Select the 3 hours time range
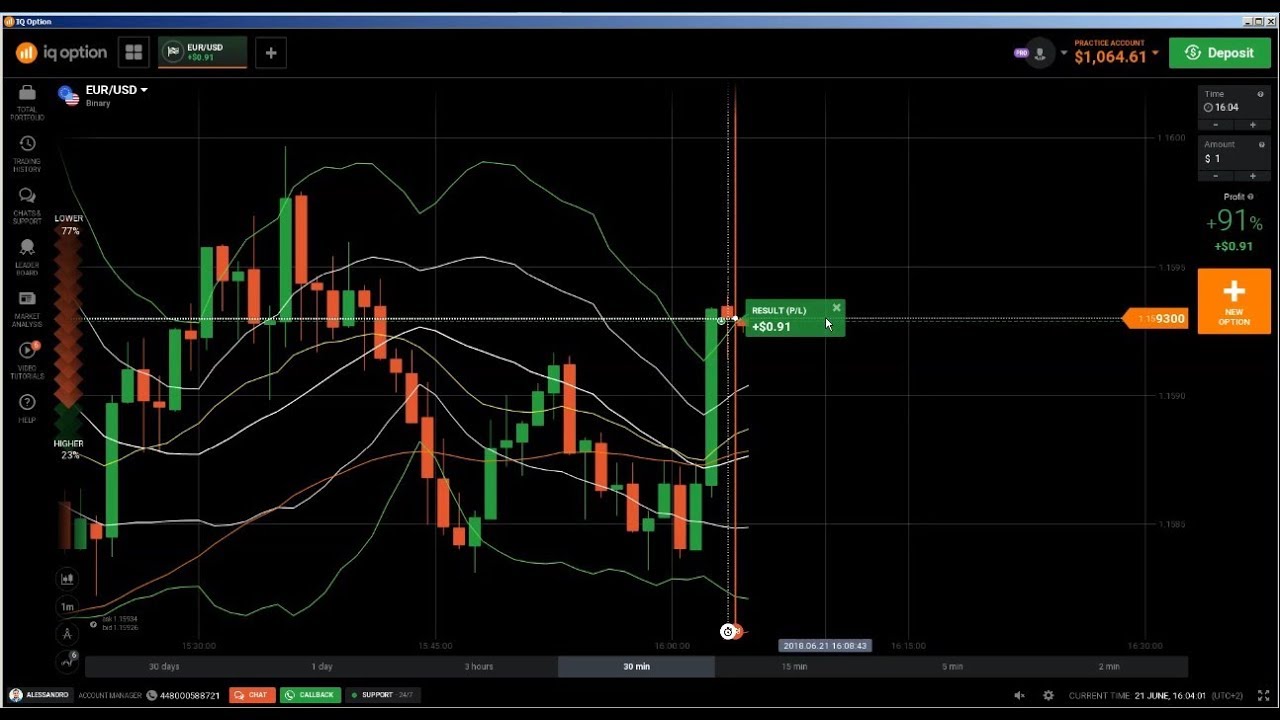This screenshot has height=720, width=1280. (479, 666)
